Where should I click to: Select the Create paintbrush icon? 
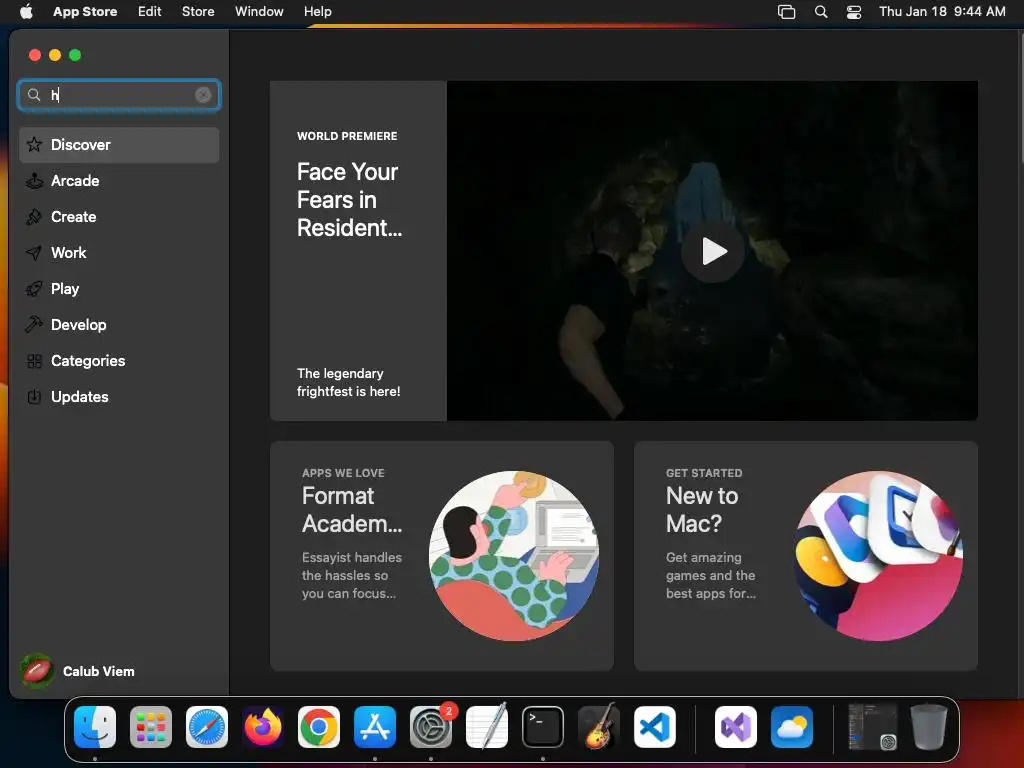34,217
